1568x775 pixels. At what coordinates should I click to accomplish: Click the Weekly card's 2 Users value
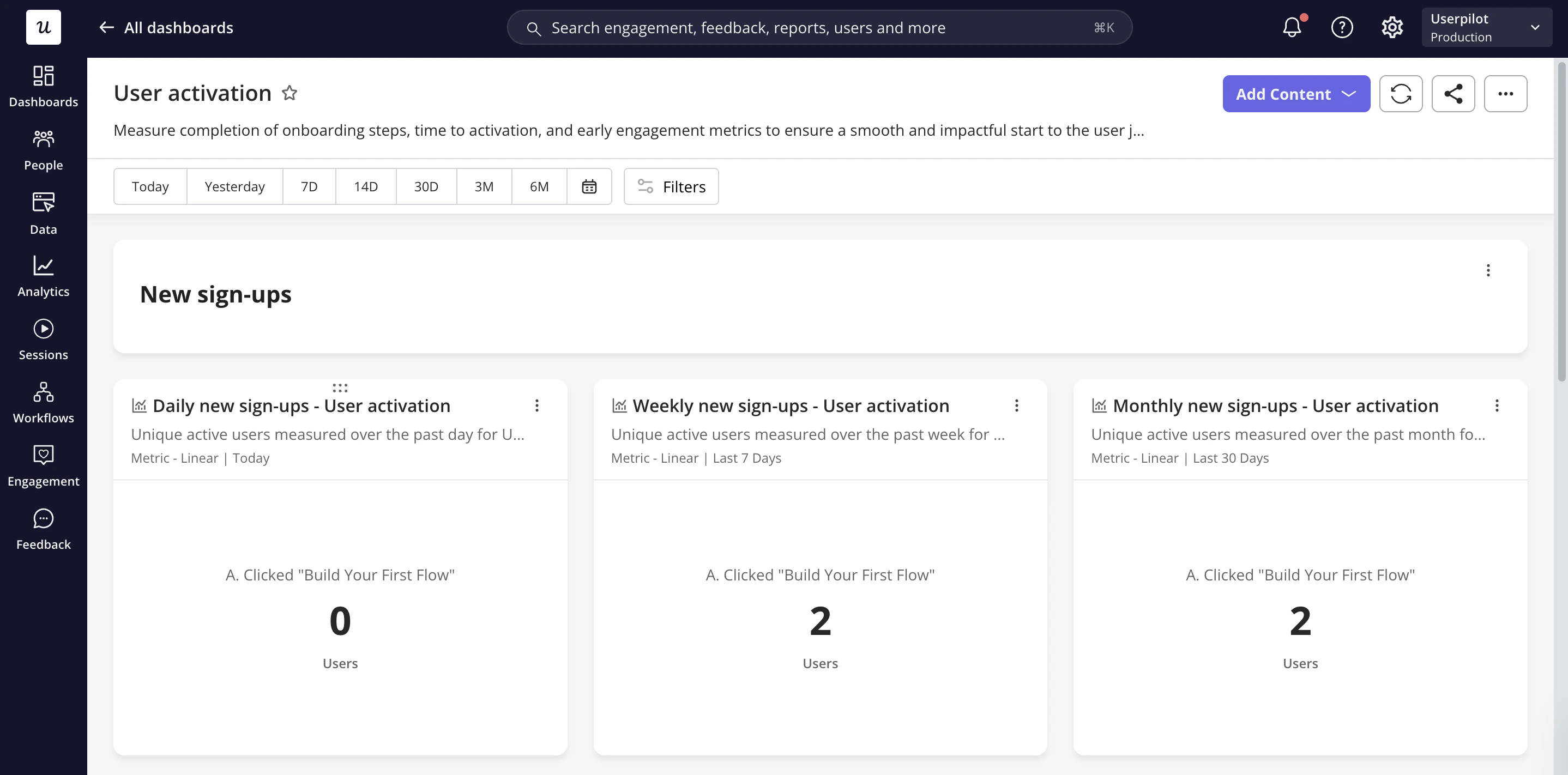click(x=820, y=621)
